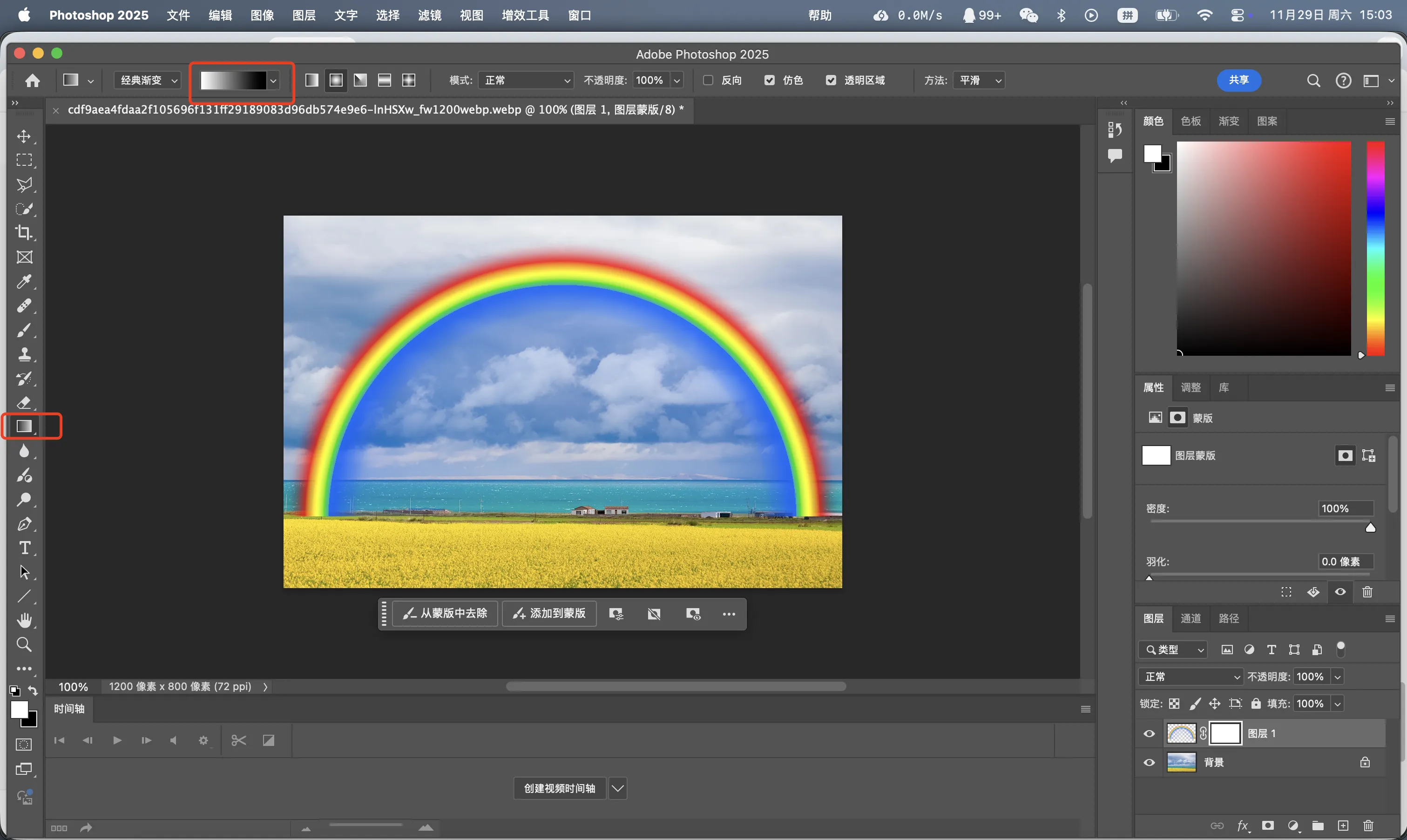Screen dimensions: 1407x840
Task: Open the 方法 平滑 dropdown
Action: (x=979, y=81)
